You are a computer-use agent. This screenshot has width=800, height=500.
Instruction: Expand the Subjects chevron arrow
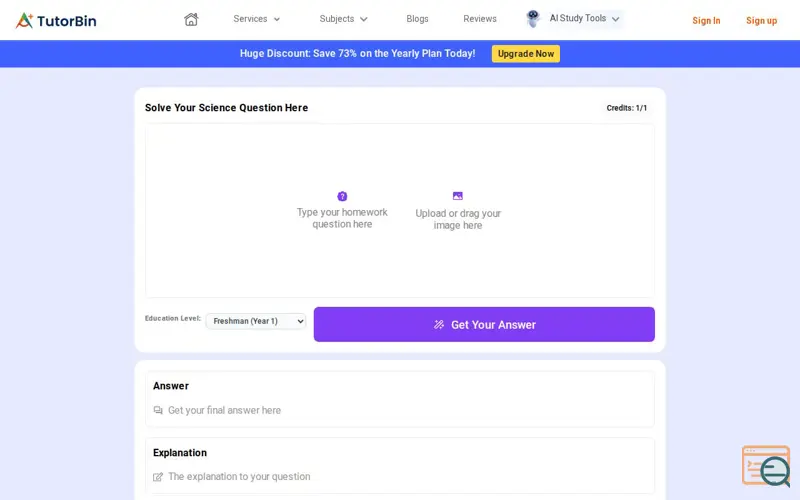coord(363,19)
